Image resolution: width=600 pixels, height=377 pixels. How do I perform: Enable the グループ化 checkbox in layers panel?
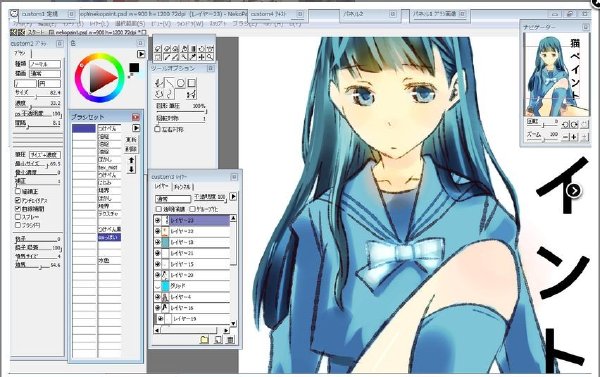(x=192, y=209)
